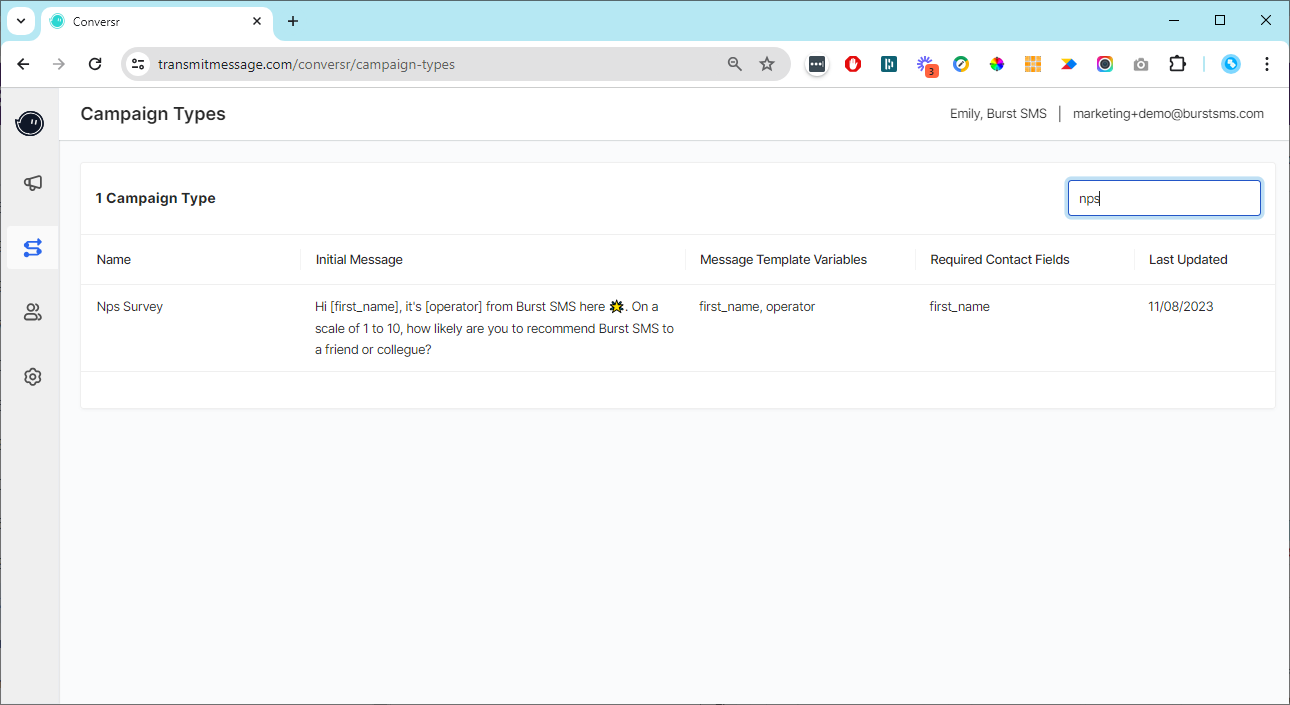The image size is (1290, 705).
Task: Close the Conversr tab
Action: pos(257,21)
